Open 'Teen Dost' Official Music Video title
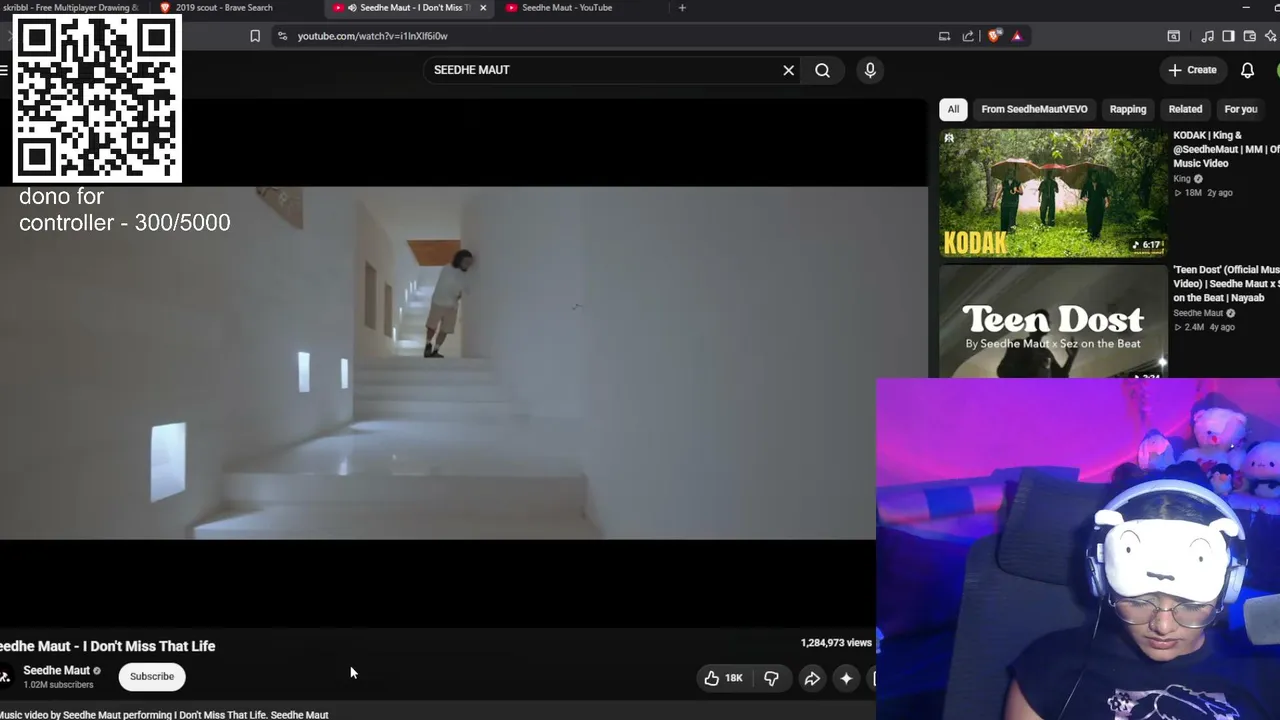The height and width of the screenshot is (720, 1280). tap(1226, 284)
